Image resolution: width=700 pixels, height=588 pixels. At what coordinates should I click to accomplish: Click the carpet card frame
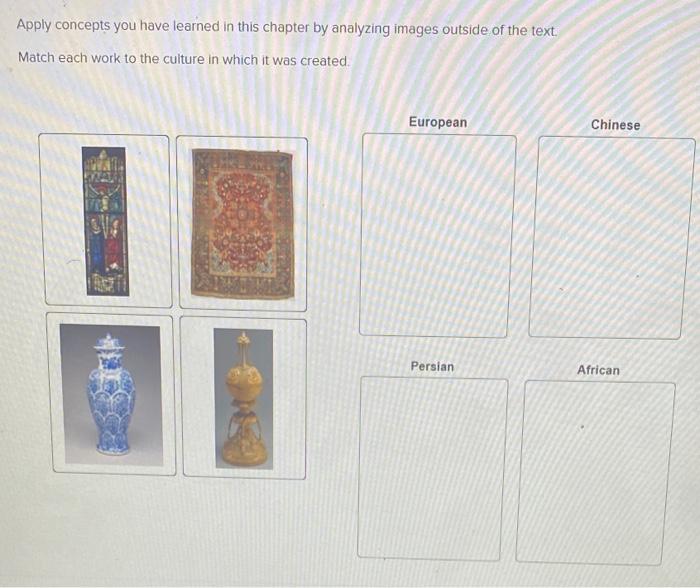[242, 224]
